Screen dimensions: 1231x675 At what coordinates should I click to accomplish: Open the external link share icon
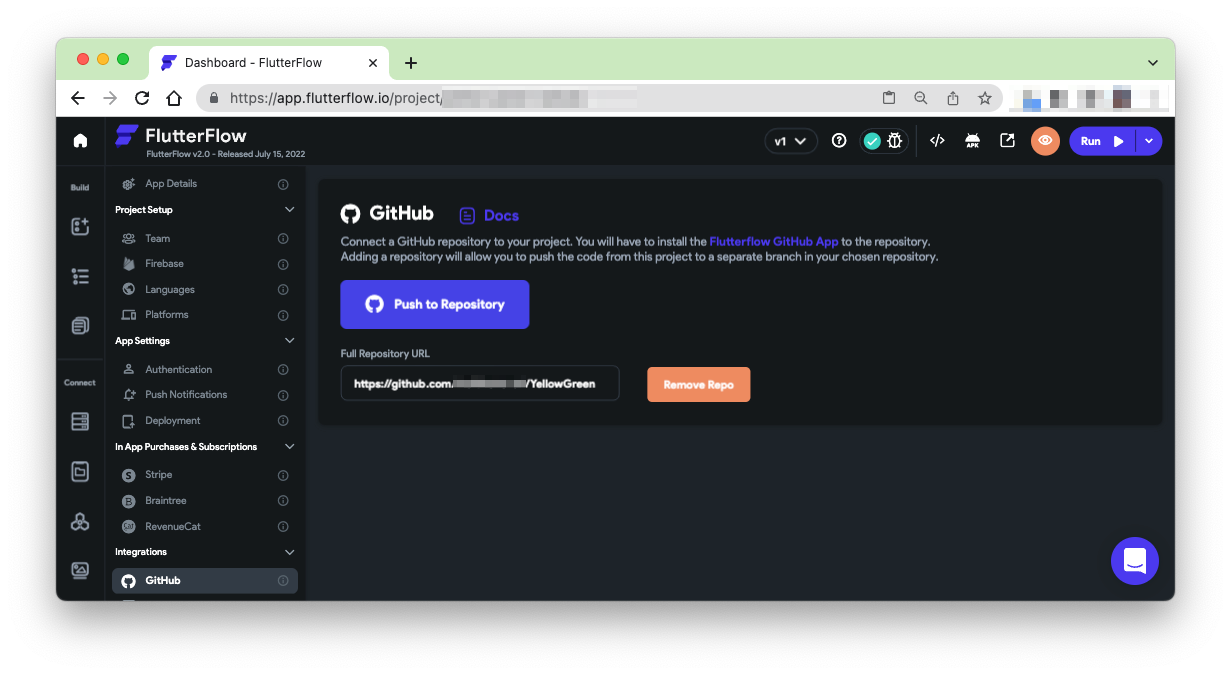(x=1007, y=141)
